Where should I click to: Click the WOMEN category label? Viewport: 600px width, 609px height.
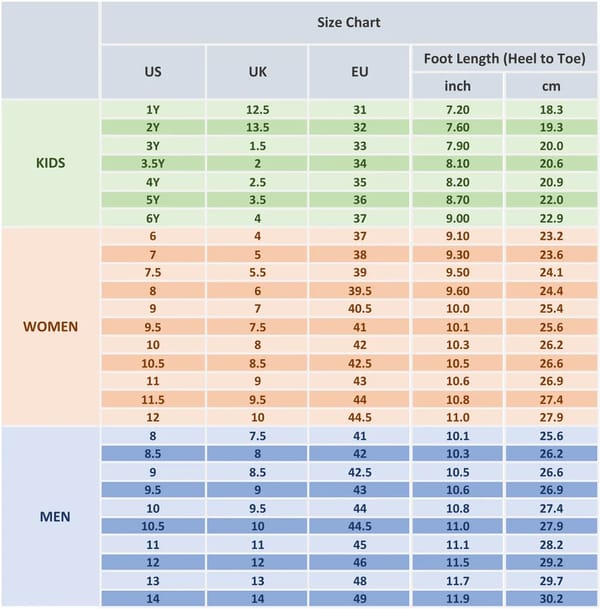click(x=50, y=326)
